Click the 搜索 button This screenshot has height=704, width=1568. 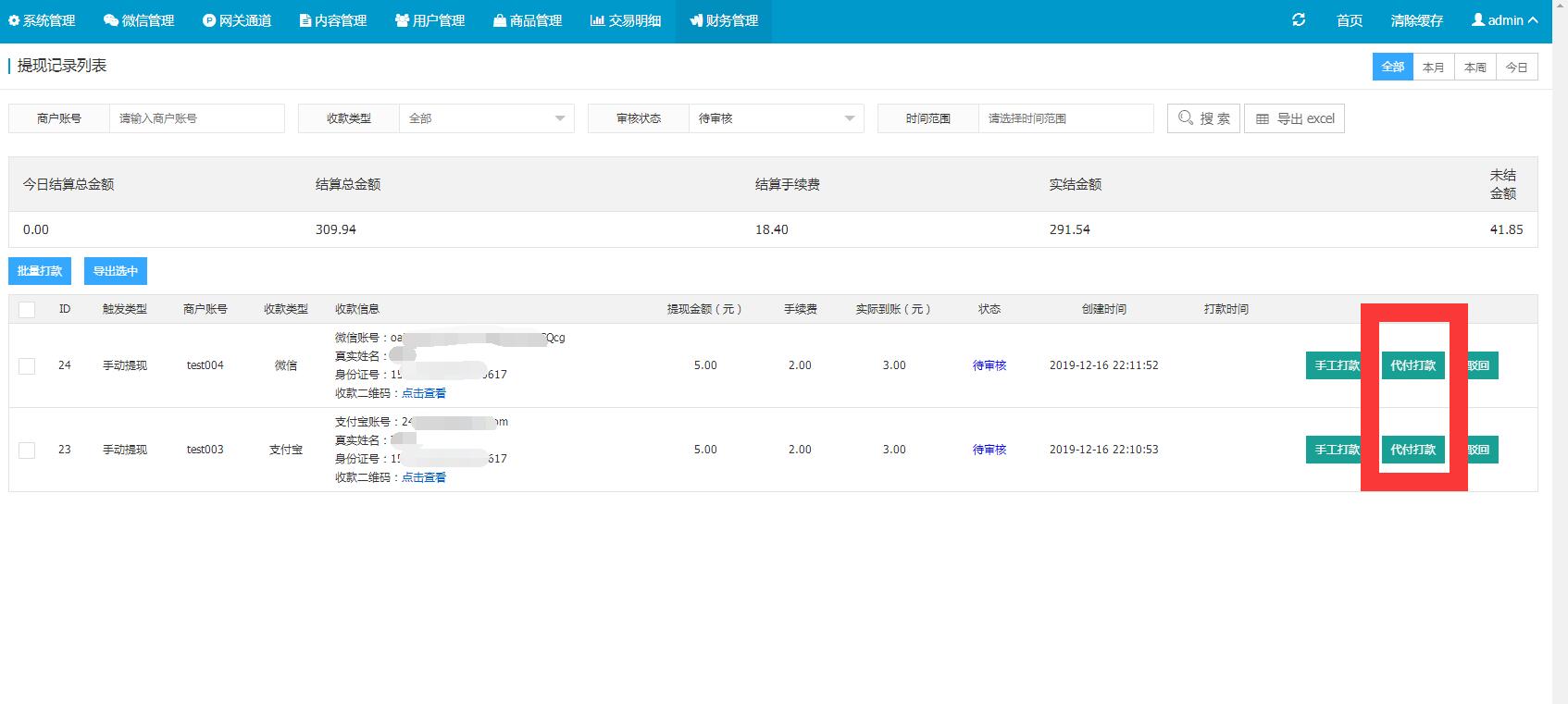[1203, 118]
